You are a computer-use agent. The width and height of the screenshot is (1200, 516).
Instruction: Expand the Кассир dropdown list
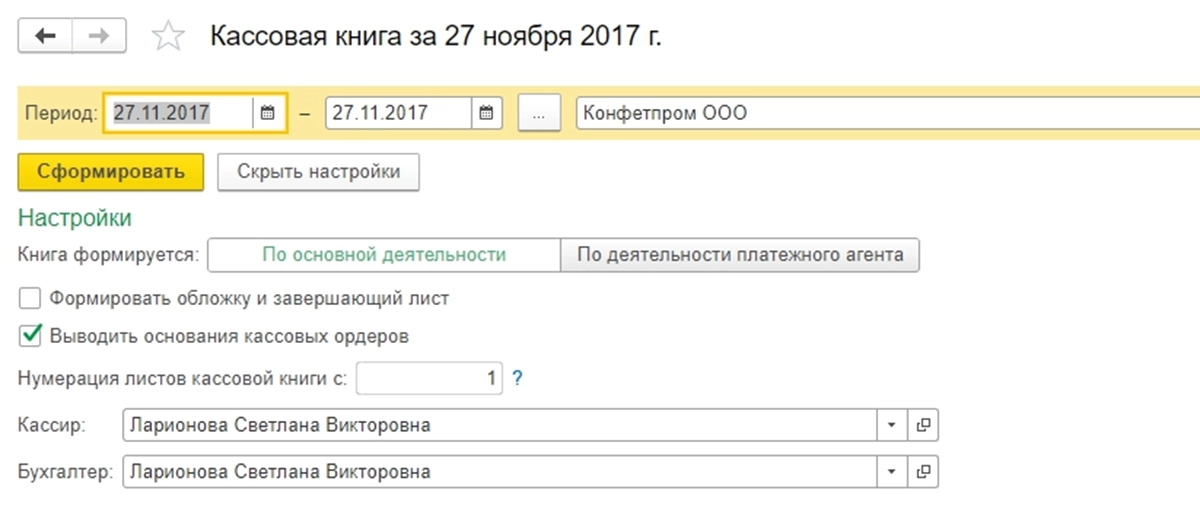(891, 426)
